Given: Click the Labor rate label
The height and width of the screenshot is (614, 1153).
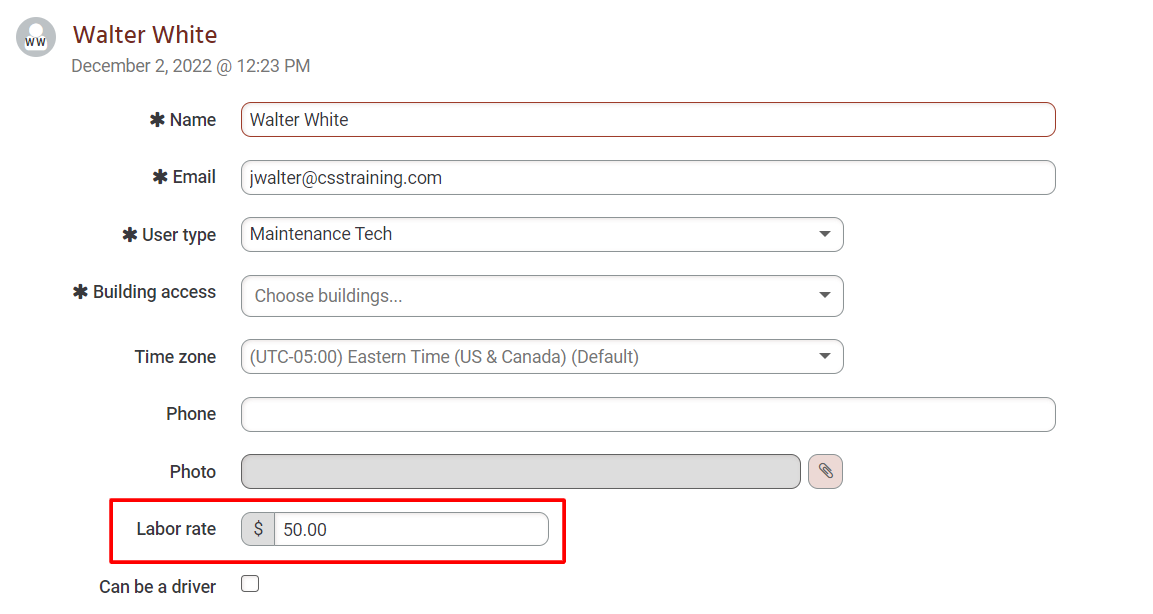Looking at the screenshot, I should pos(176,529).
